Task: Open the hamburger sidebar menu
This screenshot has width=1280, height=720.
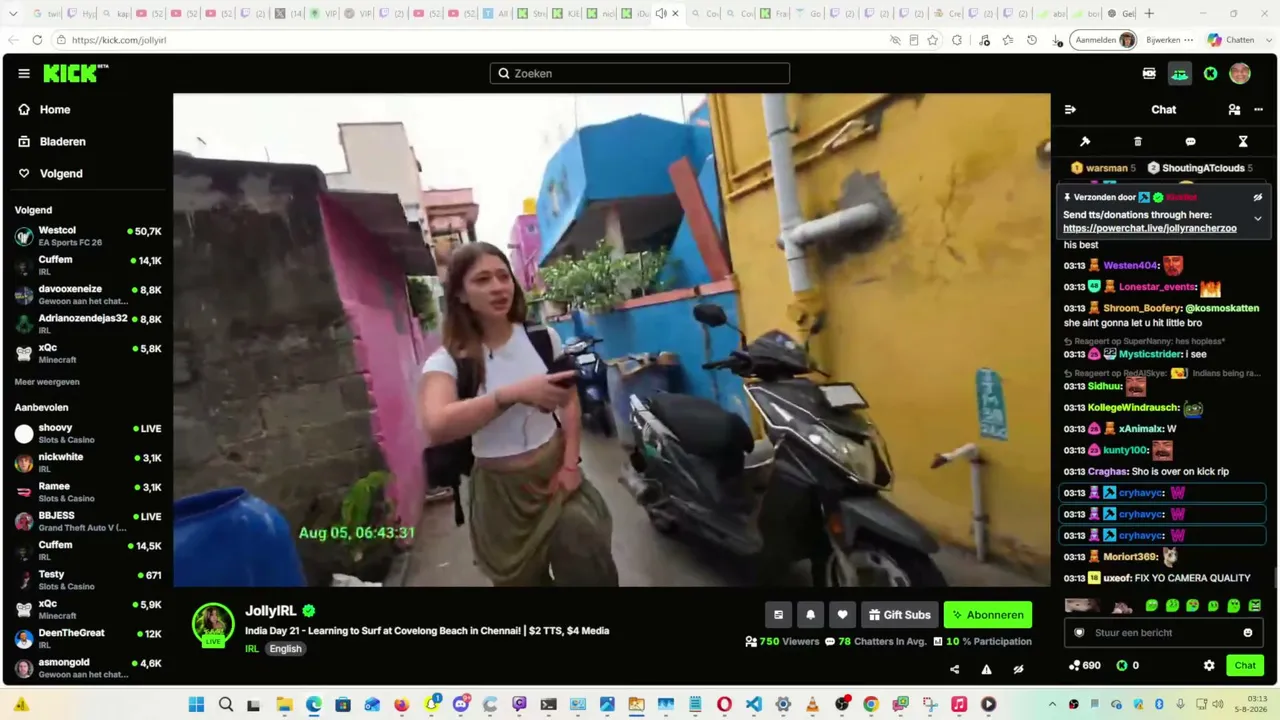Action: point(24,73)
